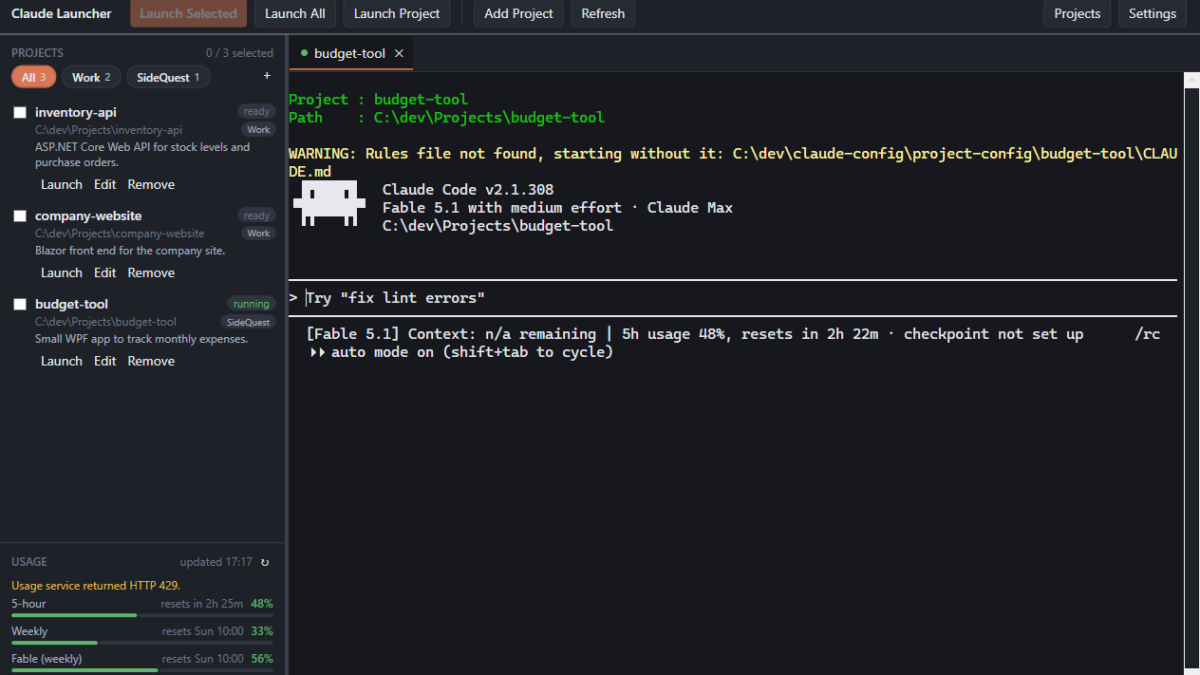The width and height of the screenshot is (1200, 675).
Task: Edit the budget-tool project
Action: pyautogui.click(x=105, y=361)
